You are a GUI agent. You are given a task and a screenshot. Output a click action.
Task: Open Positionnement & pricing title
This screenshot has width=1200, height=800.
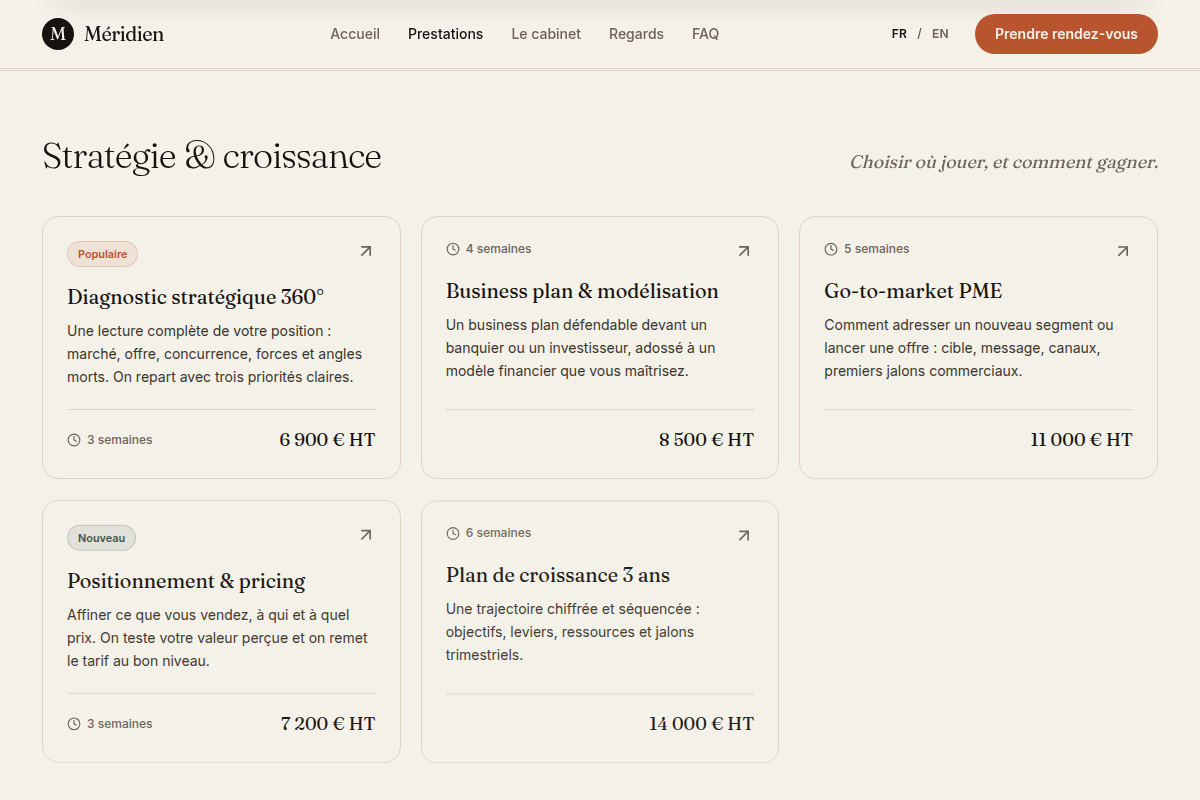pyautogui.click(x=186, y=581)
